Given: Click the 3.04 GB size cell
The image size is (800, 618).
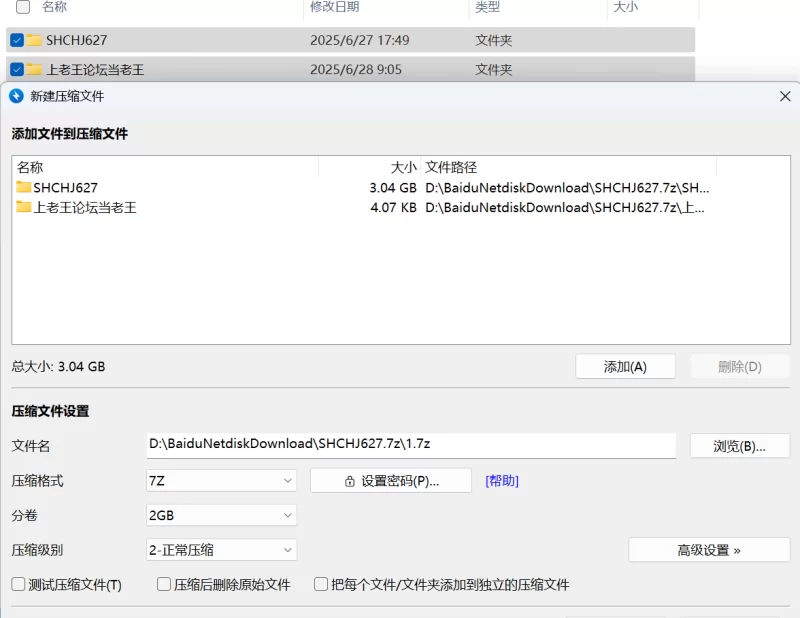Looking at the screenshot, I should pos(393,187).
